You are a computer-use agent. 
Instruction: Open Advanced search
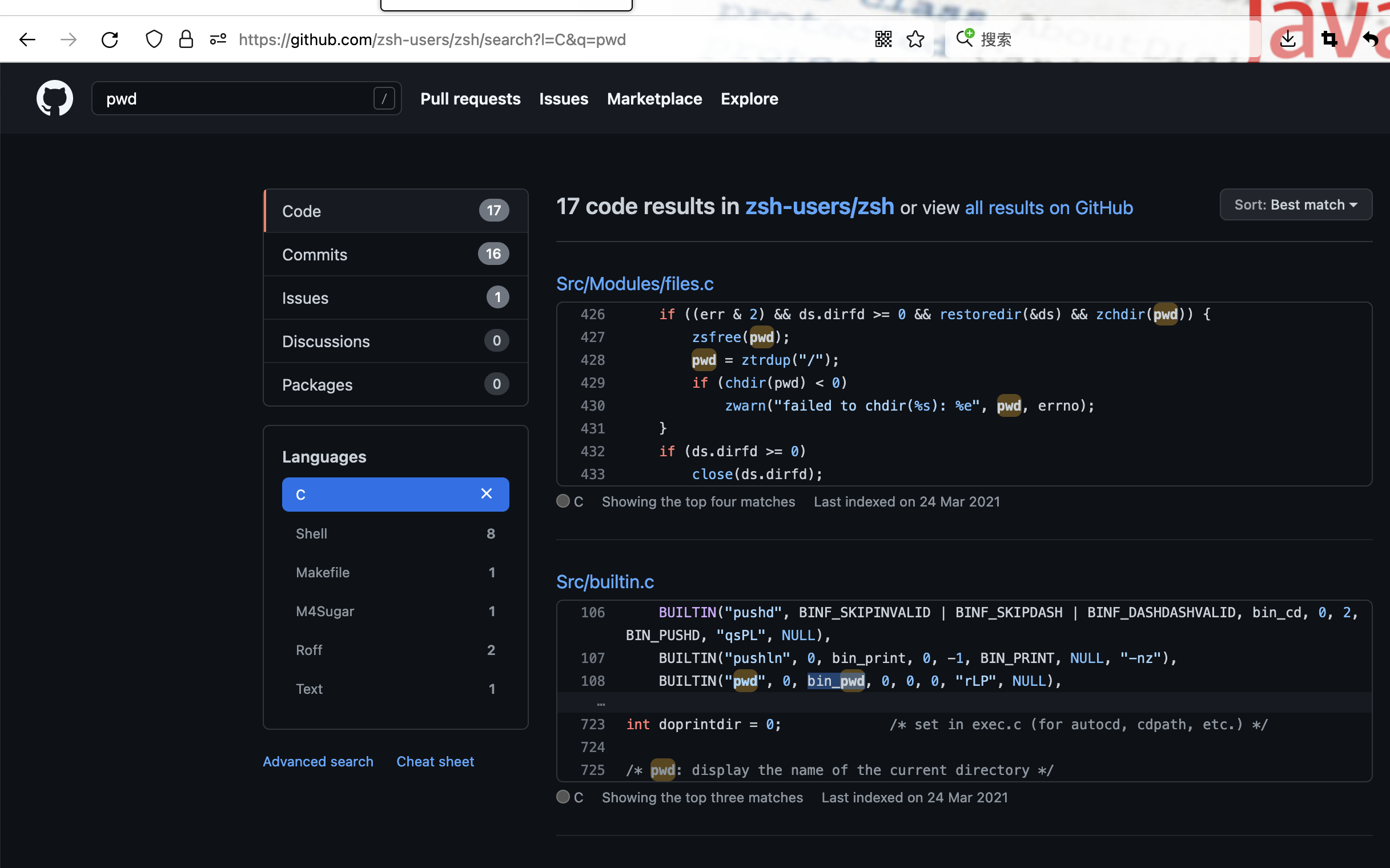click(318, 761)
